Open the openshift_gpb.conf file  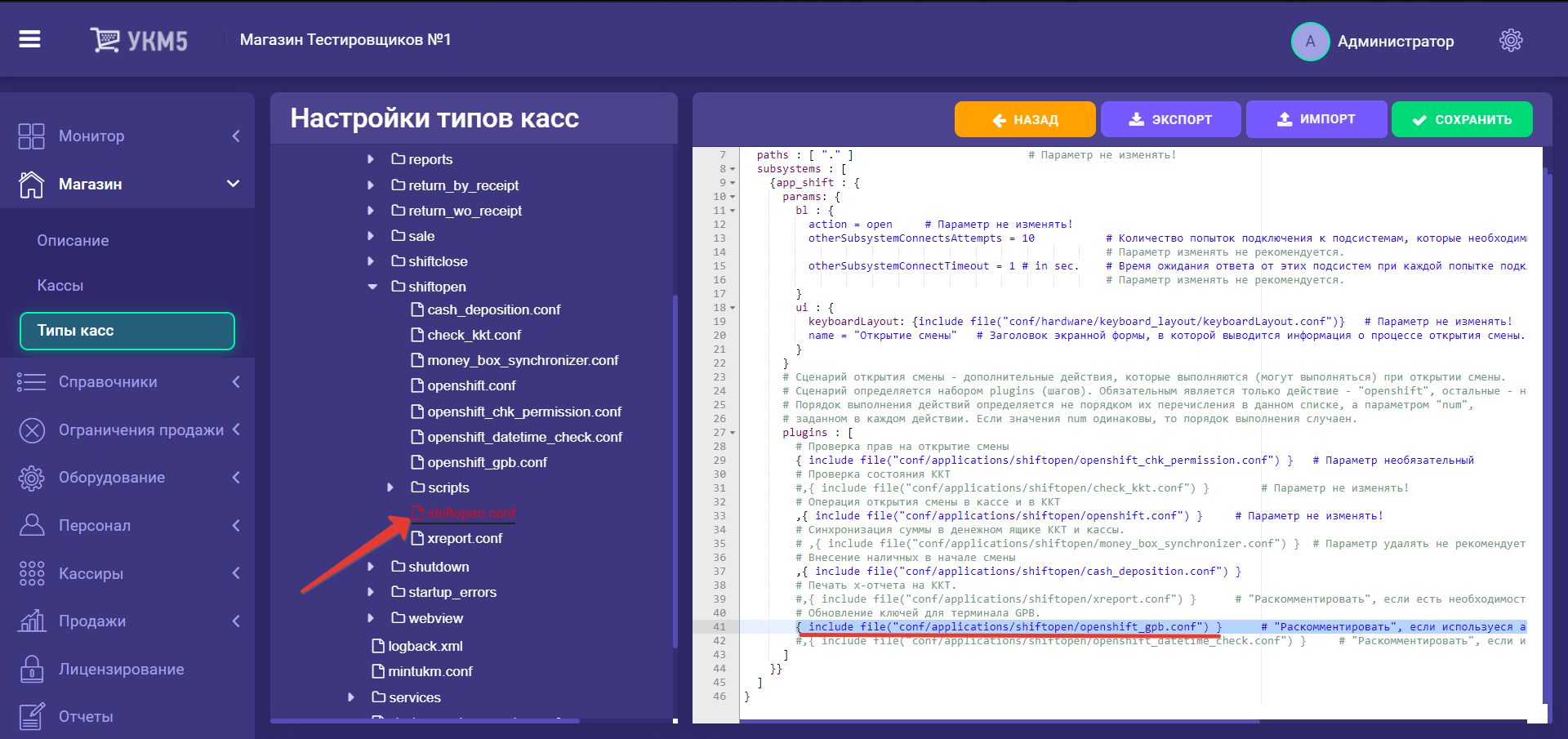tap(488, 462)
